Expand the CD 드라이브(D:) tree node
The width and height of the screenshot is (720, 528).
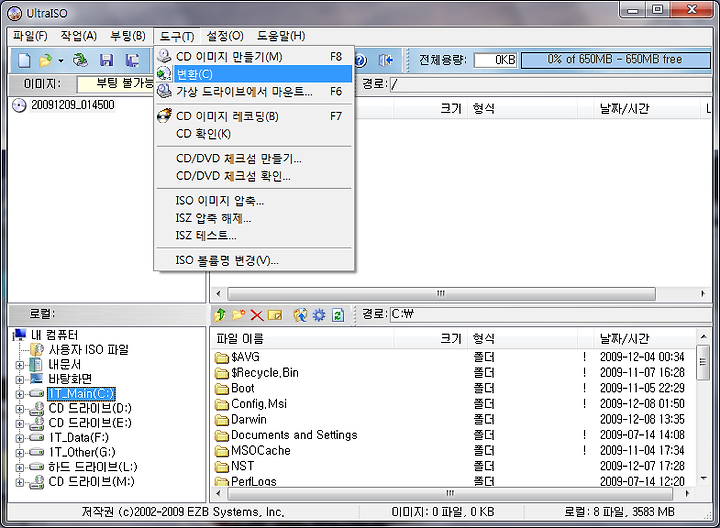click(x=19, y=409)
